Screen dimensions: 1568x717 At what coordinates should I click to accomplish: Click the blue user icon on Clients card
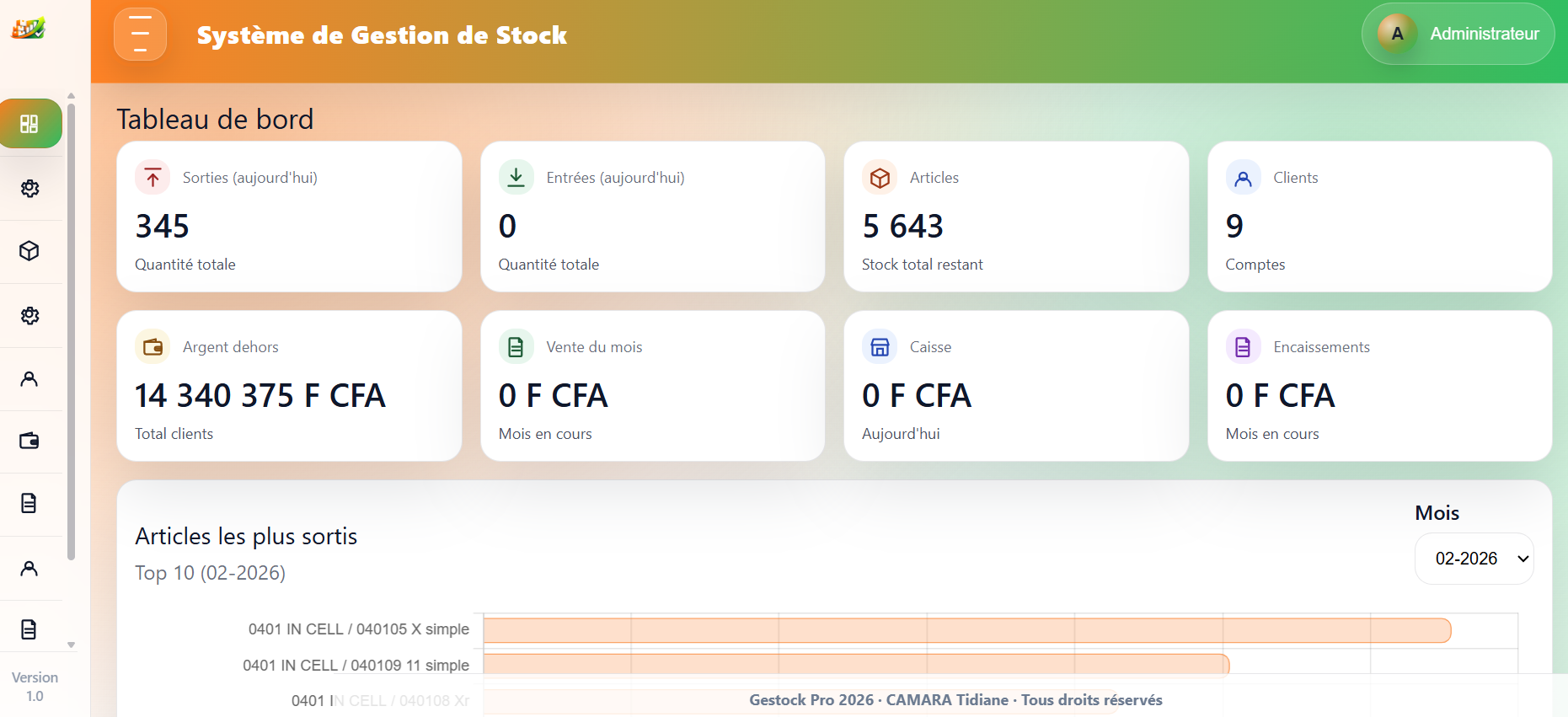[x=1244, y=178]
